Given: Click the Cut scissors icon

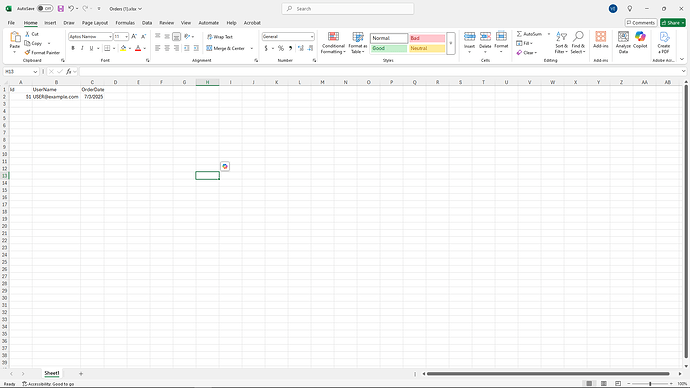Looking at the screenshot, I should [x=27, y=34].
